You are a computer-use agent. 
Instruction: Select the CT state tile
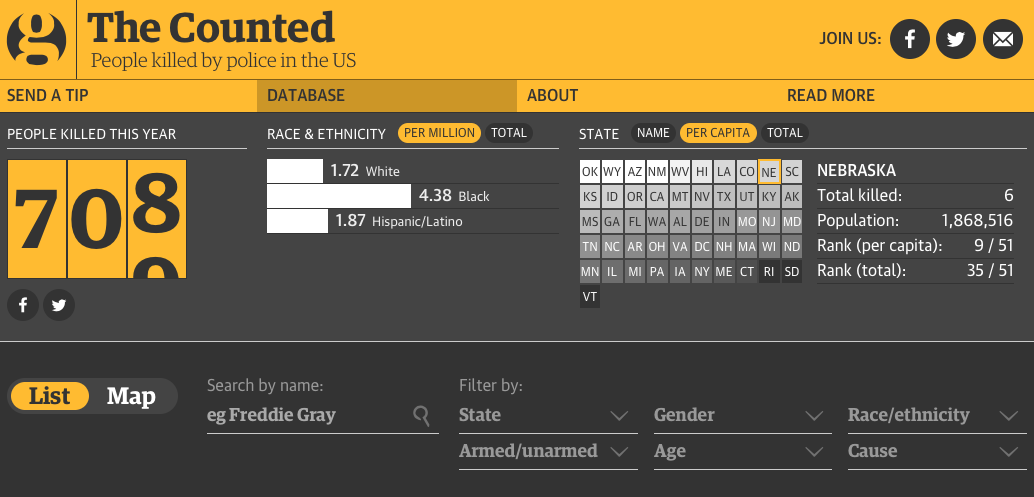point(747,272)
